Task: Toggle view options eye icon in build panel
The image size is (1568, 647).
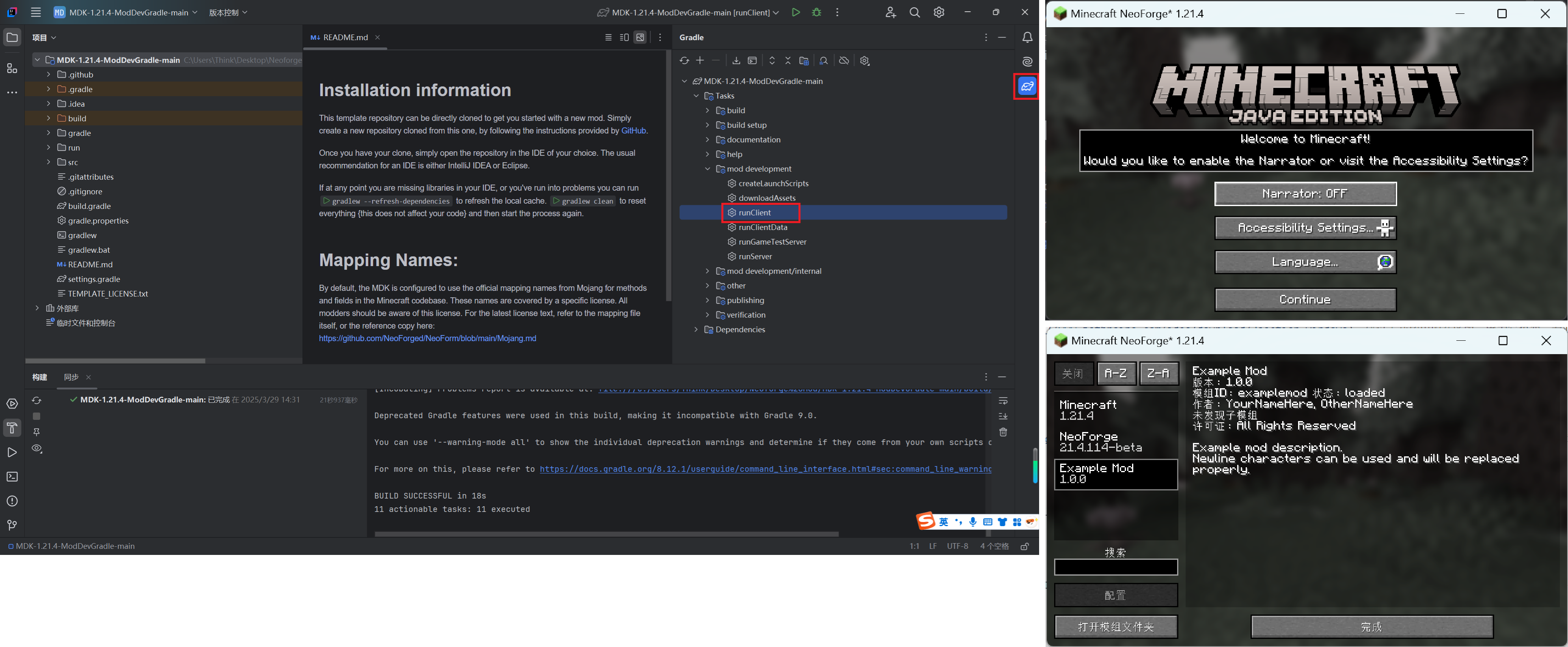Action: coord(37,448)
